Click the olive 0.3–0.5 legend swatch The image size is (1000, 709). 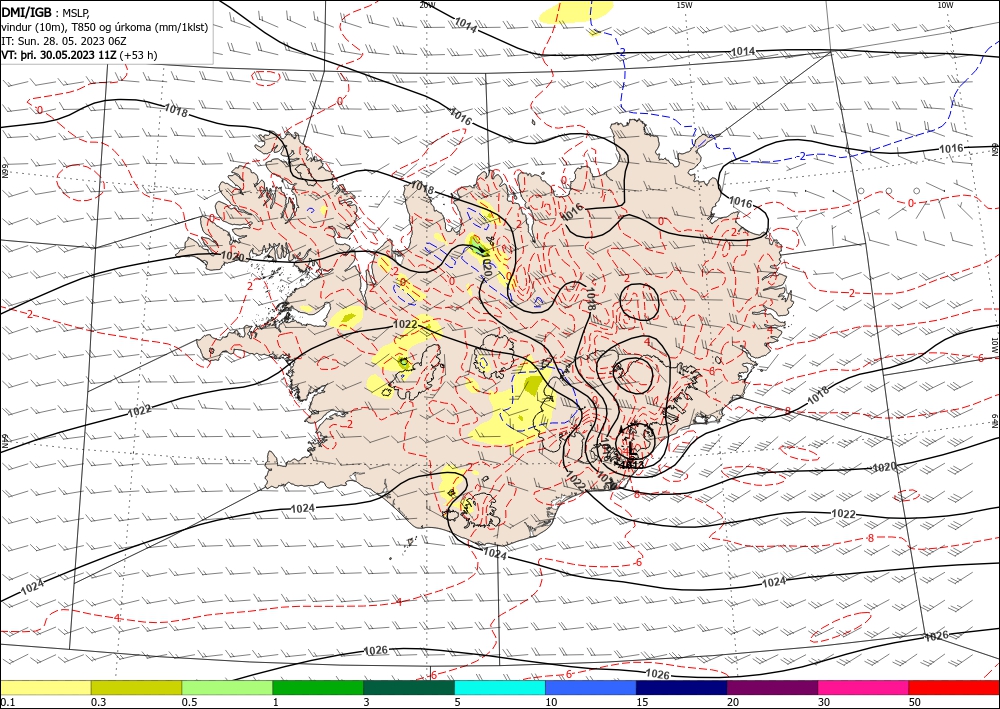[136, 687]
